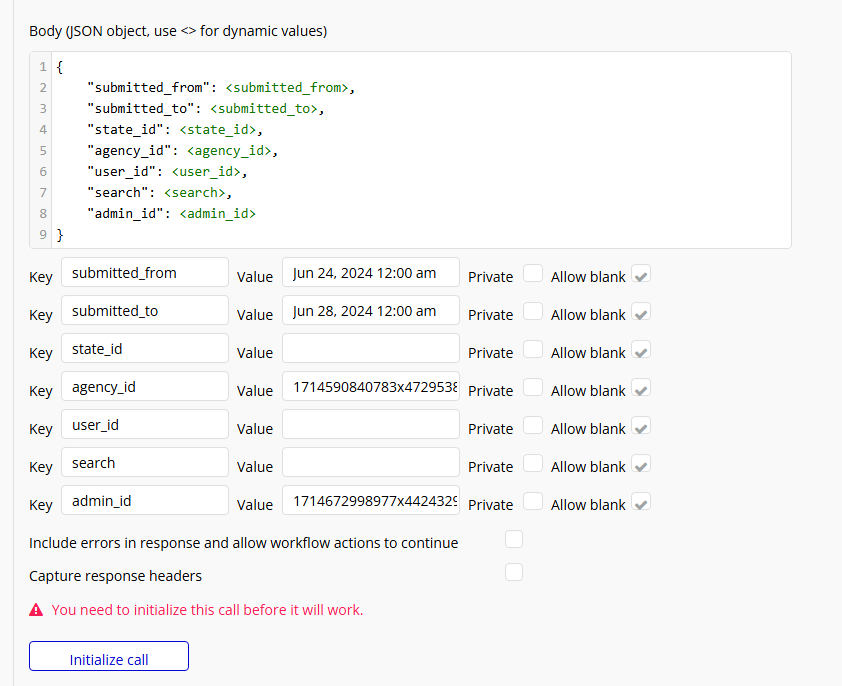Toggle Private checkbox for search
This screenshot has width=842, height=686.
533,464
